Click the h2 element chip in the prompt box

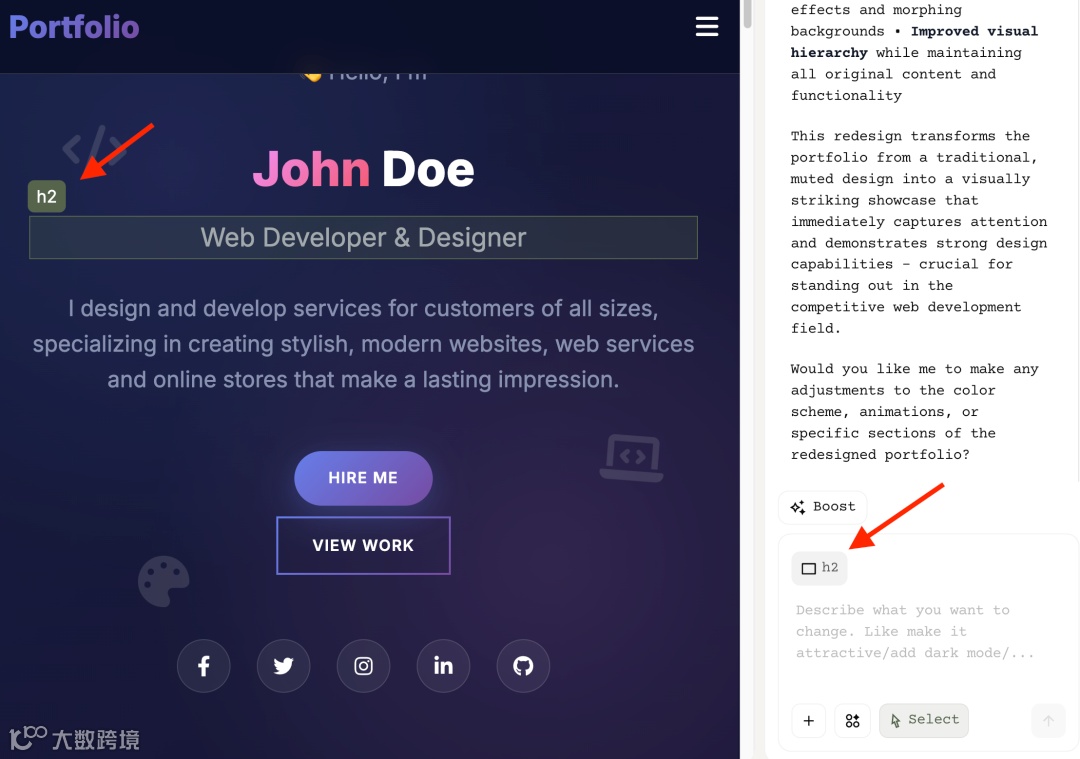[819, 568]
